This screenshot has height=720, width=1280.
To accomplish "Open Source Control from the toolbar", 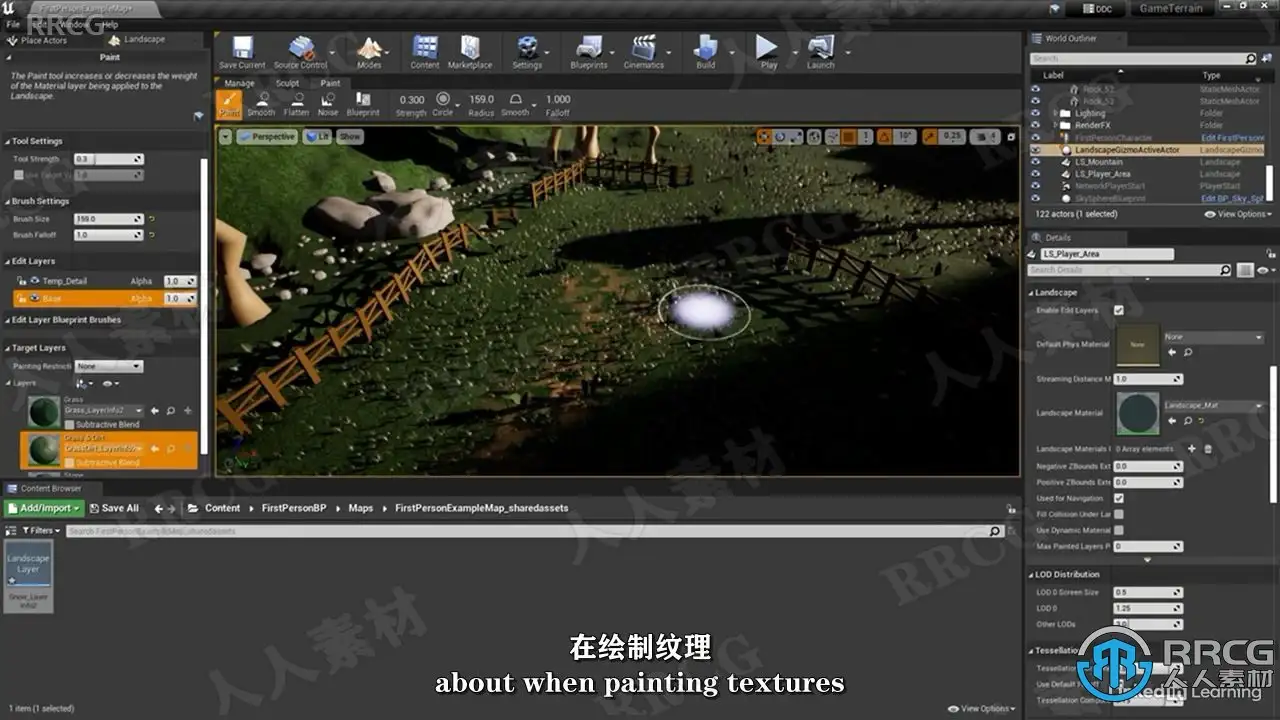I will [x=300, y=52].
